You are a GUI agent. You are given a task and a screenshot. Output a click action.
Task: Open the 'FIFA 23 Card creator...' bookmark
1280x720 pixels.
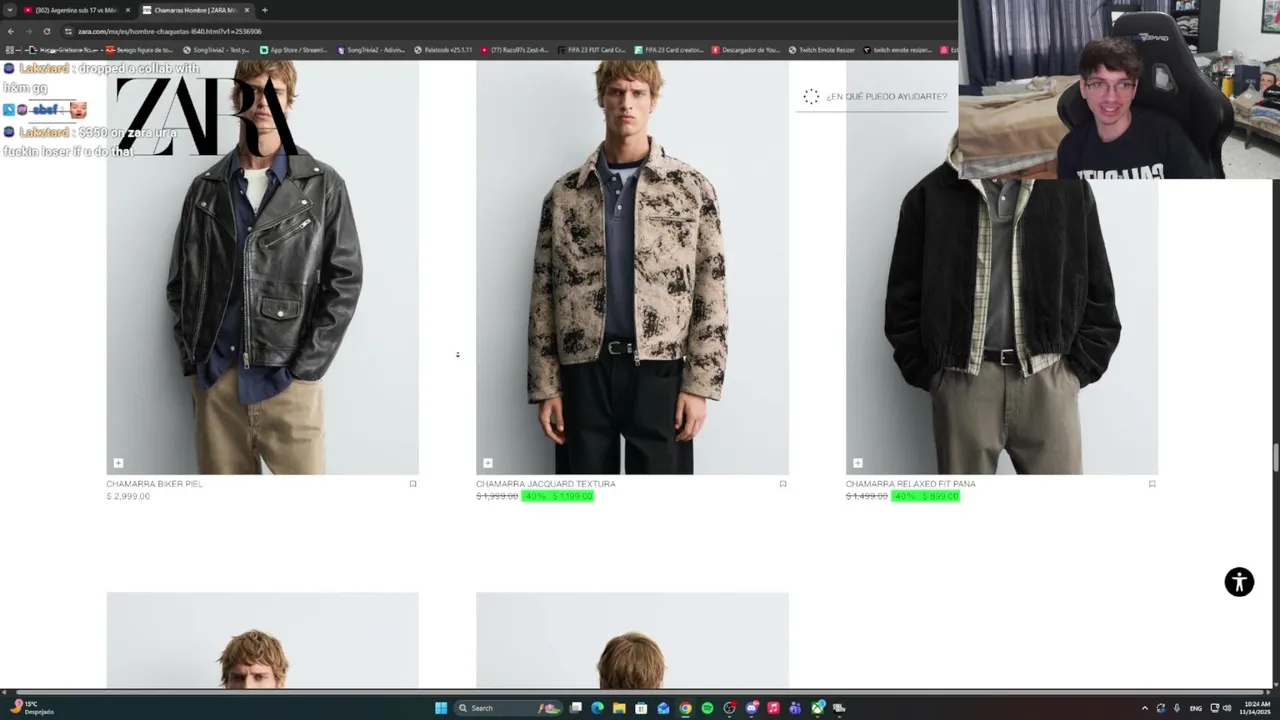670,50
